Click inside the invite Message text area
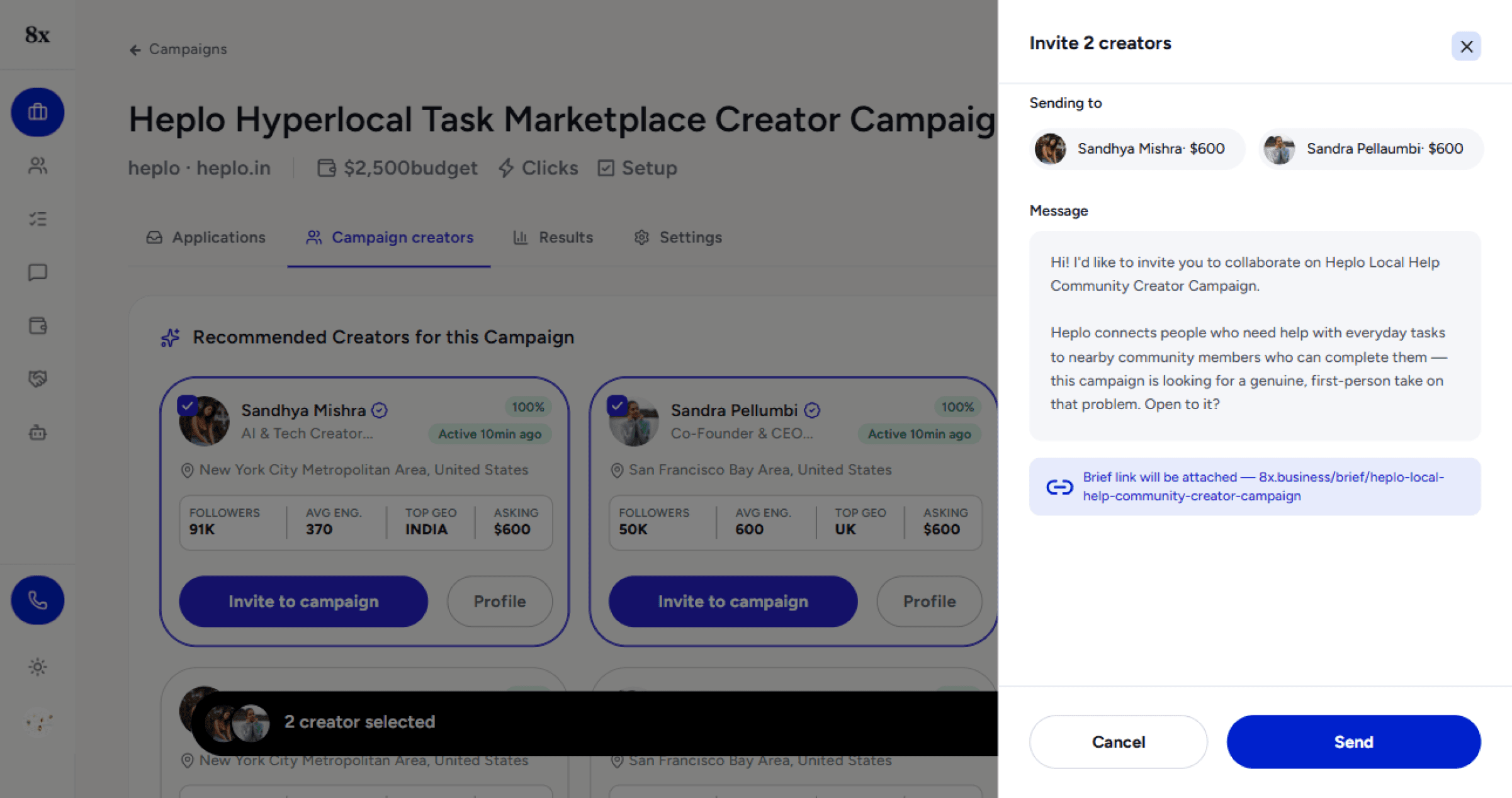The image size is (1512, 798). (x=1255, y=335)
